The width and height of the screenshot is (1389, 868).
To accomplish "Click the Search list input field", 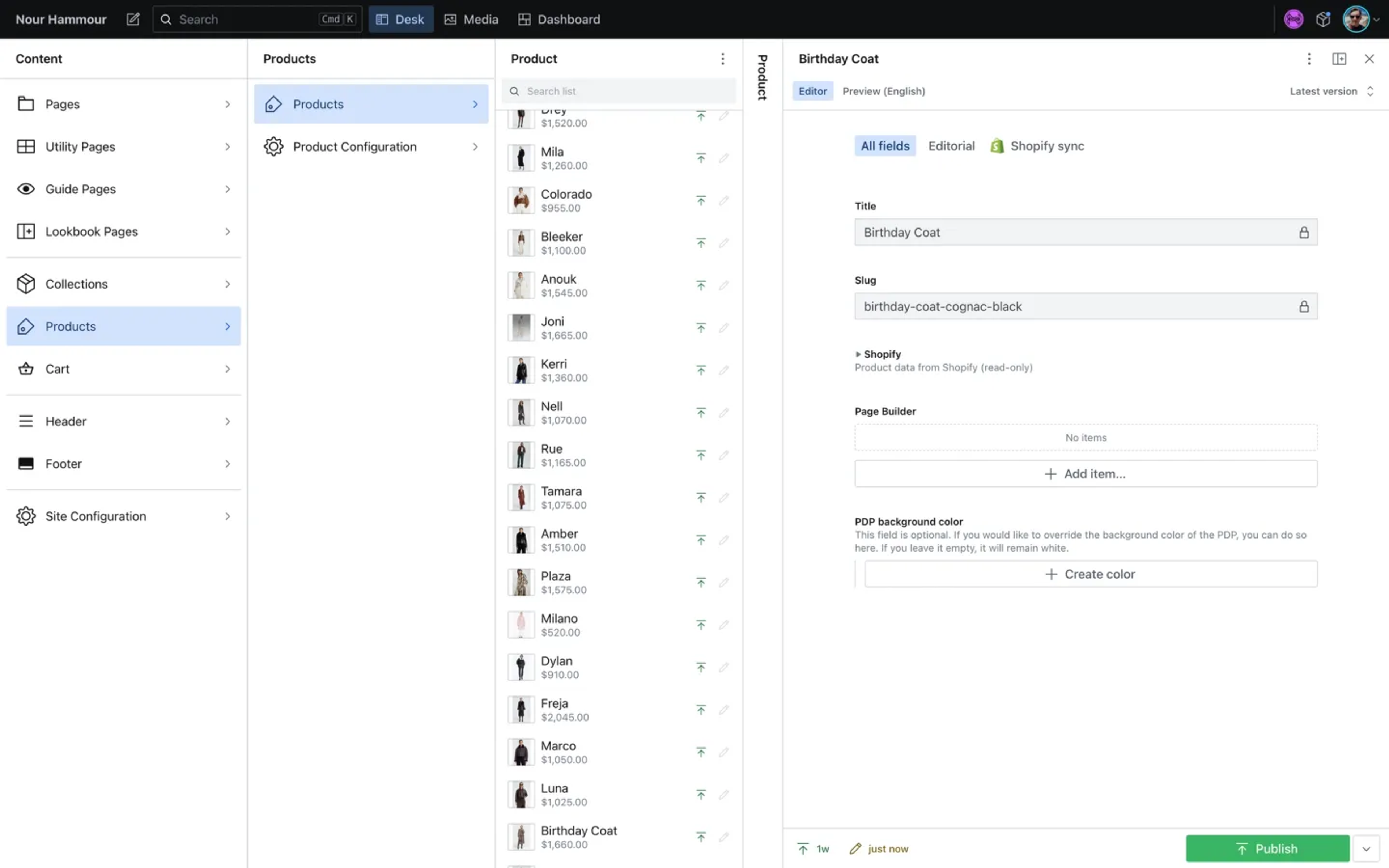I will coord(620,91).
